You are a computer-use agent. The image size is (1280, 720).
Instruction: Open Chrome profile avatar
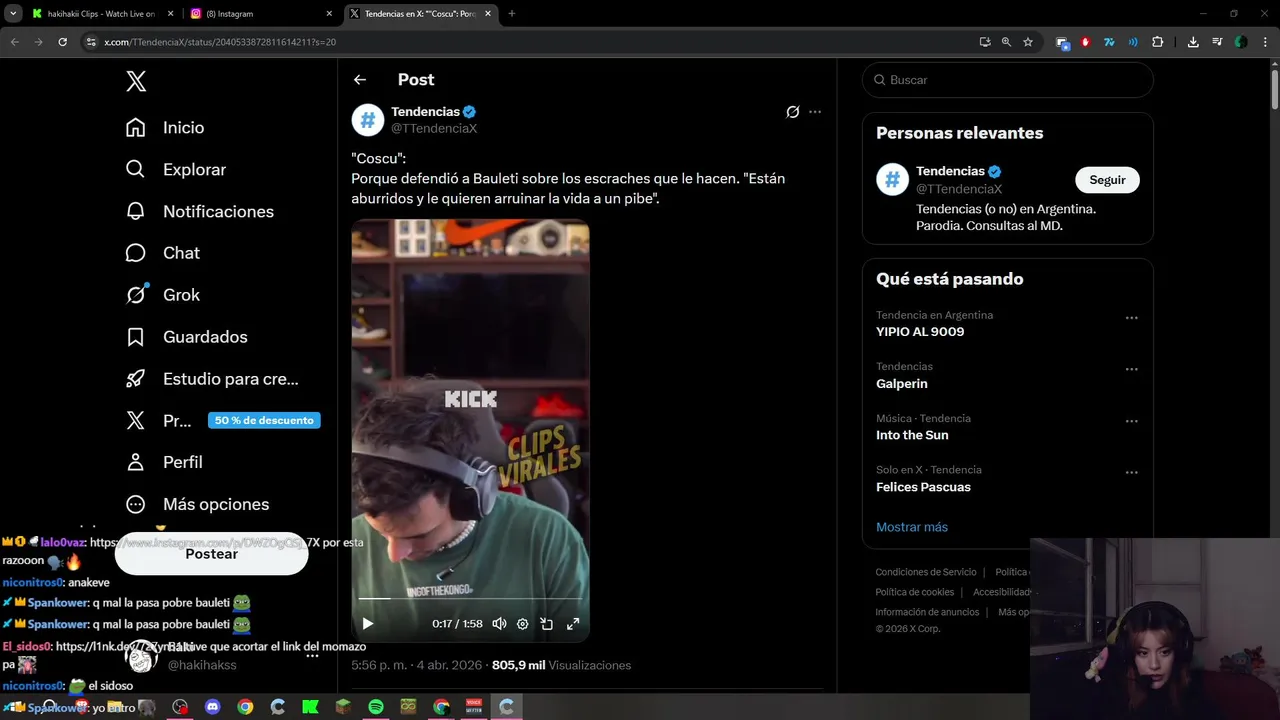click(x=1241, y=42)
